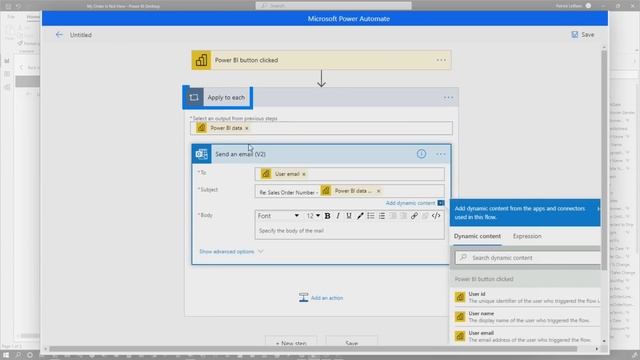Click into the Subject field text
Image resolution: width=640 pixels, height=360 pixels.
pos(349,191)
